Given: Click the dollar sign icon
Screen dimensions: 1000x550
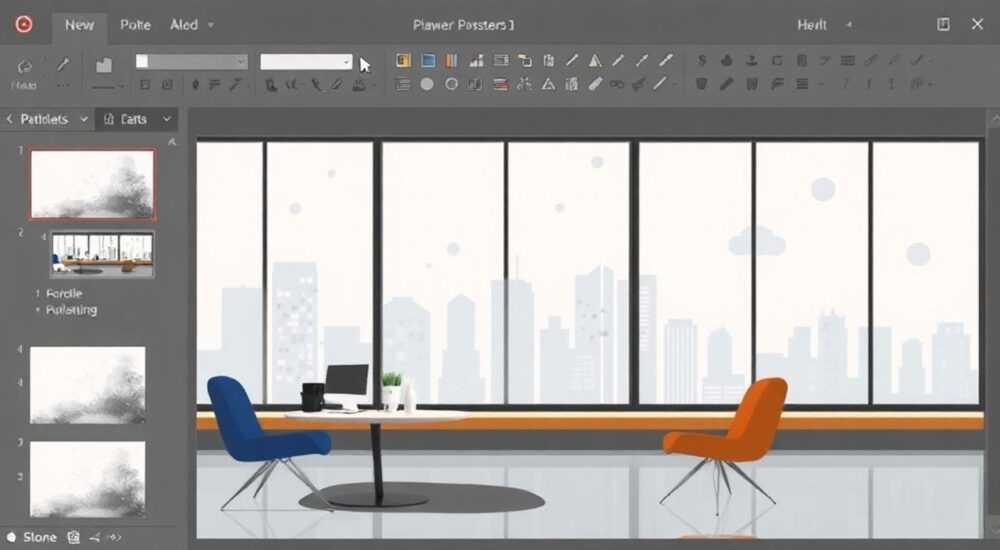Looking at the screenshot, I should [702, 61].
